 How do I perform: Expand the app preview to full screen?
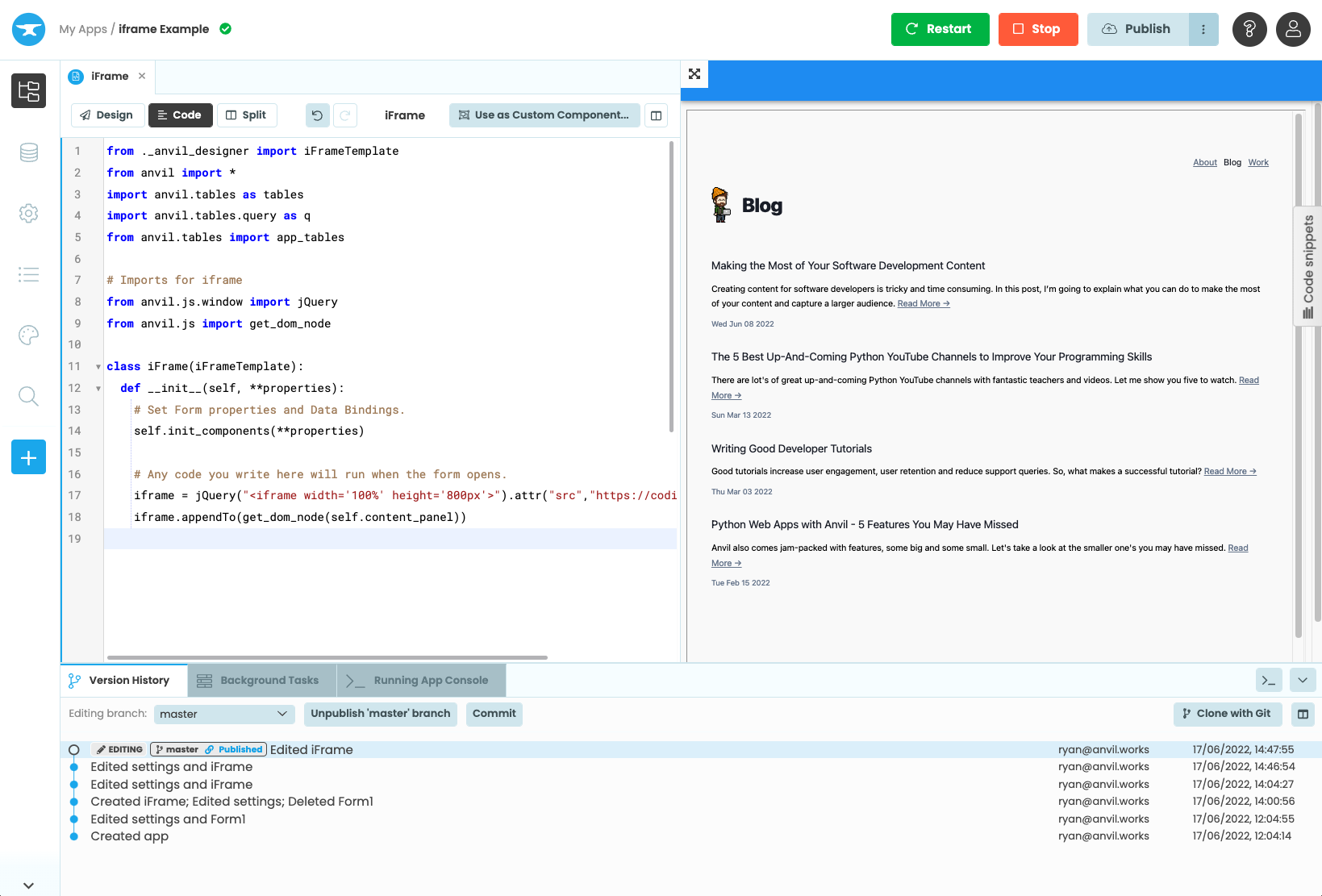694,73
